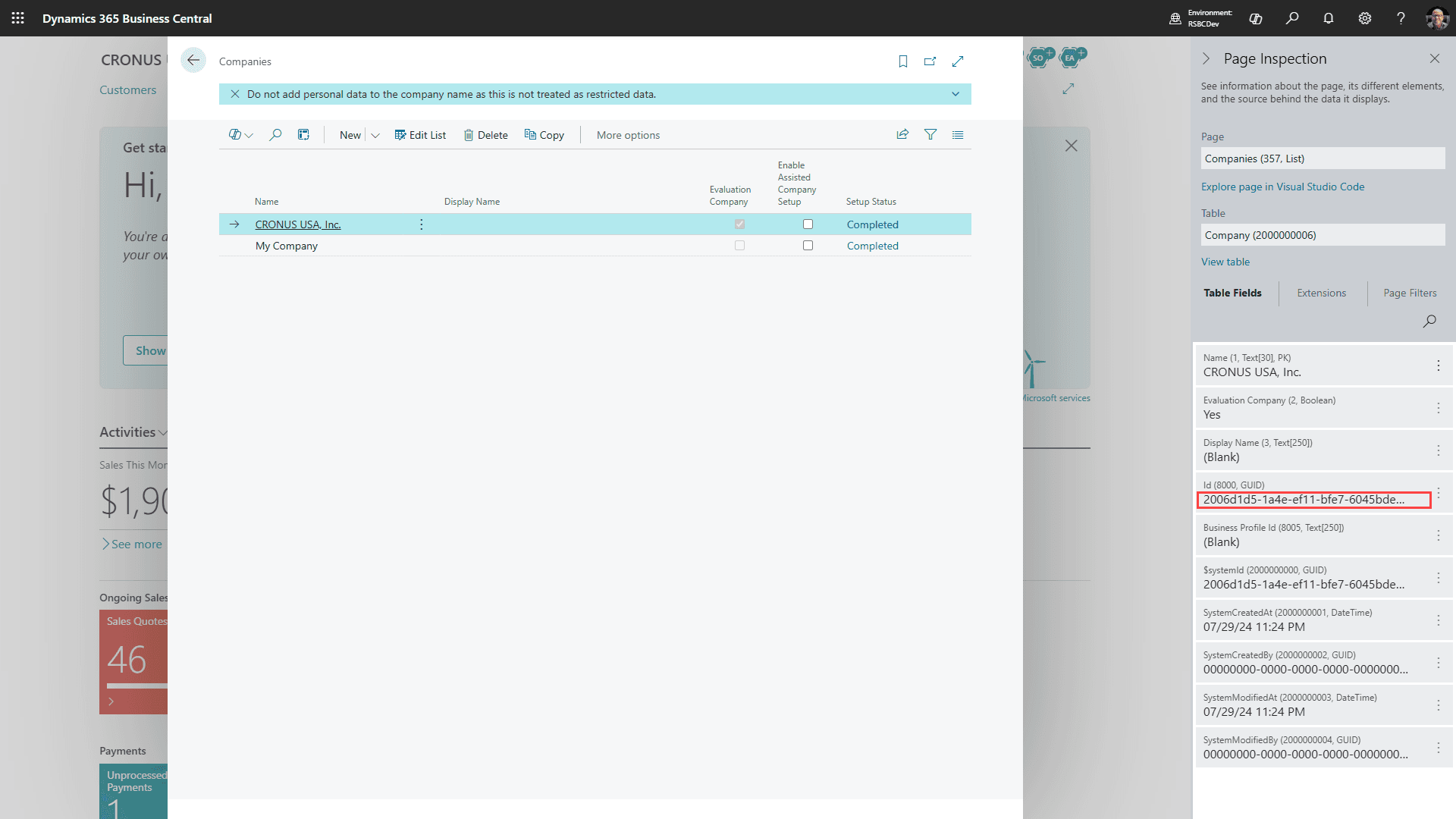This screenshot has width=1456, height=819.
Task: Open options for SystemModifiedBy field
Action: pos(1438,748)
